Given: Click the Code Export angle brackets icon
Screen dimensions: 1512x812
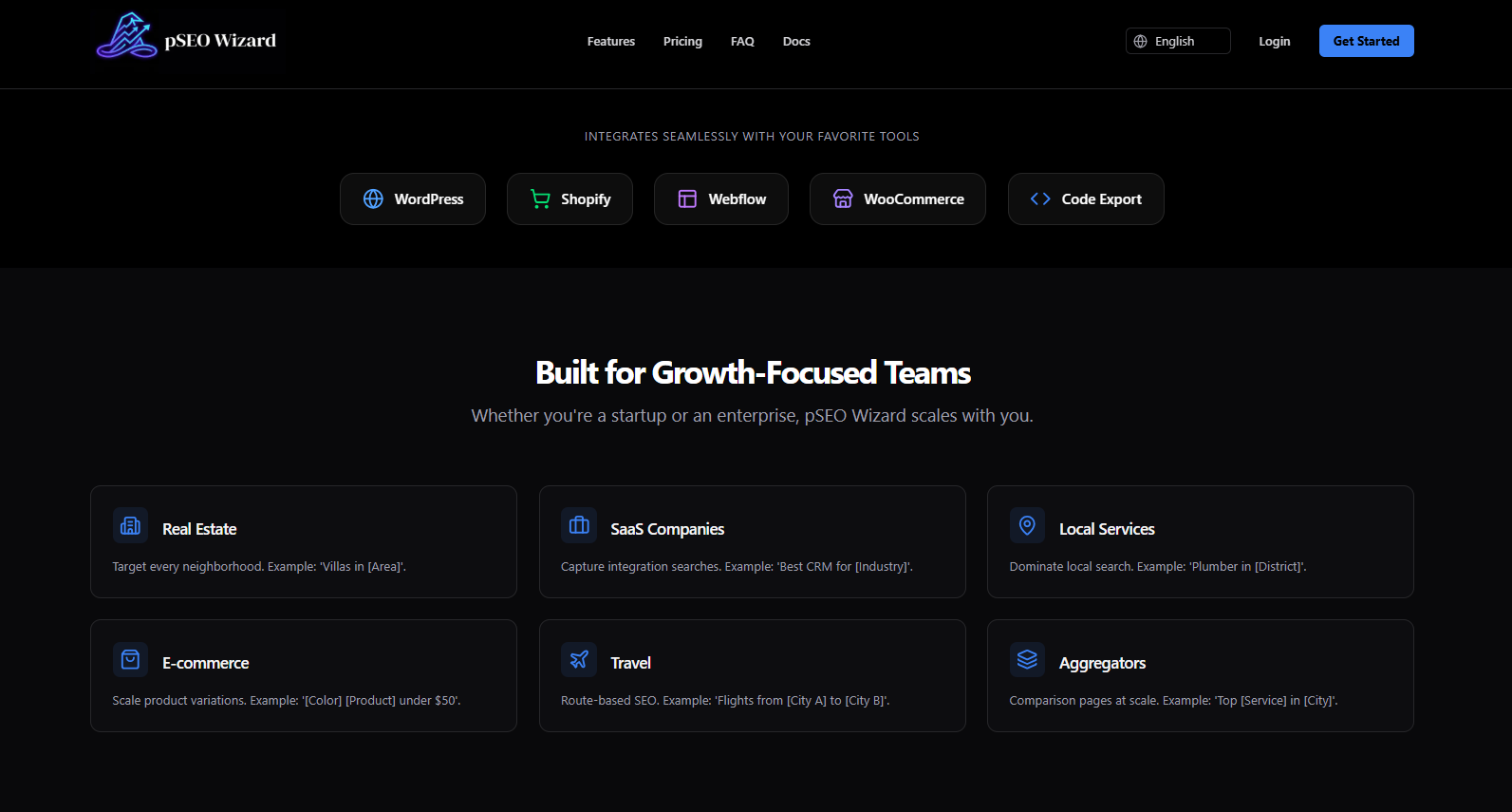Looking at the screenshot, I should click(x=1040, y=199).
